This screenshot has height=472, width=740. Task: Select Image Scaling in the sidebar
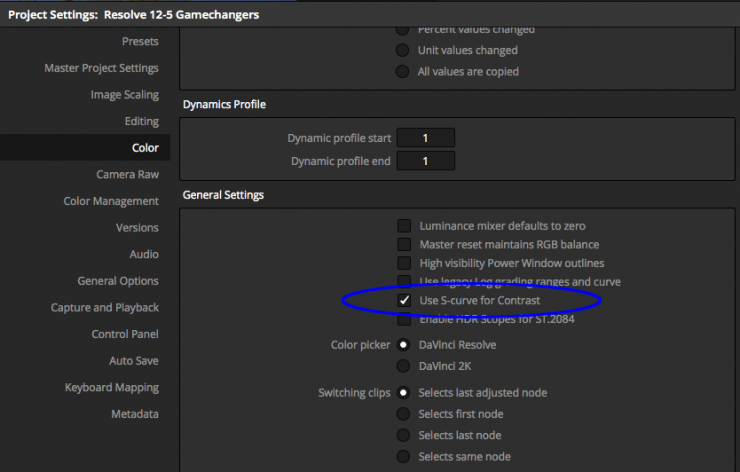click(x=124, y=95)
